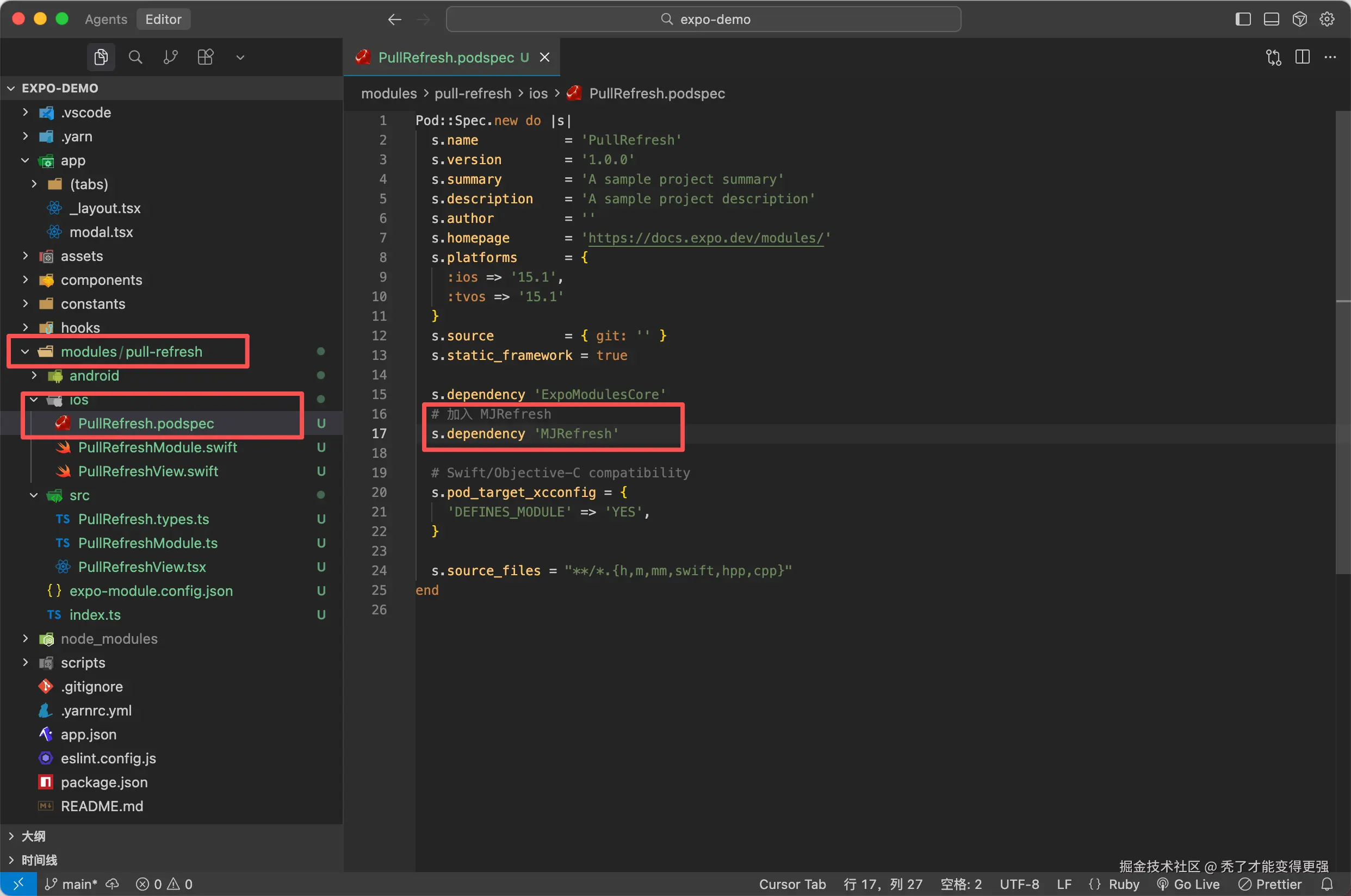Open PullRefreshModule.swift in file tree
Image resolution: width=1351 pixels, height=896 pixels.
click(157, 447)
